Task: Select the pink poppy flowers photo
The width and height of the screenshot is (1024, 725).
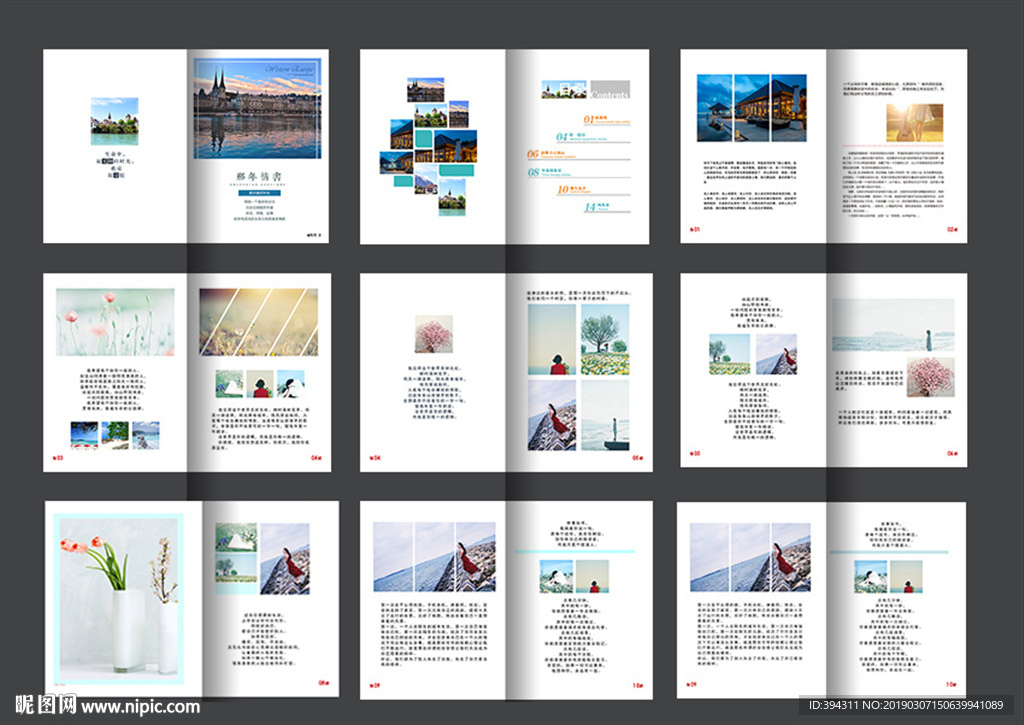Action: click(115, 322)
